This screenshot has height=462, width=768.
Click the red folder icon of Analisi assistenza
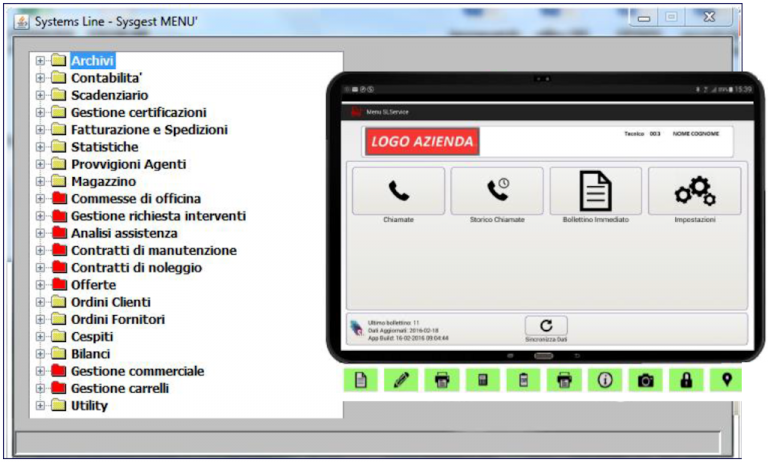(x=59, y=232)
